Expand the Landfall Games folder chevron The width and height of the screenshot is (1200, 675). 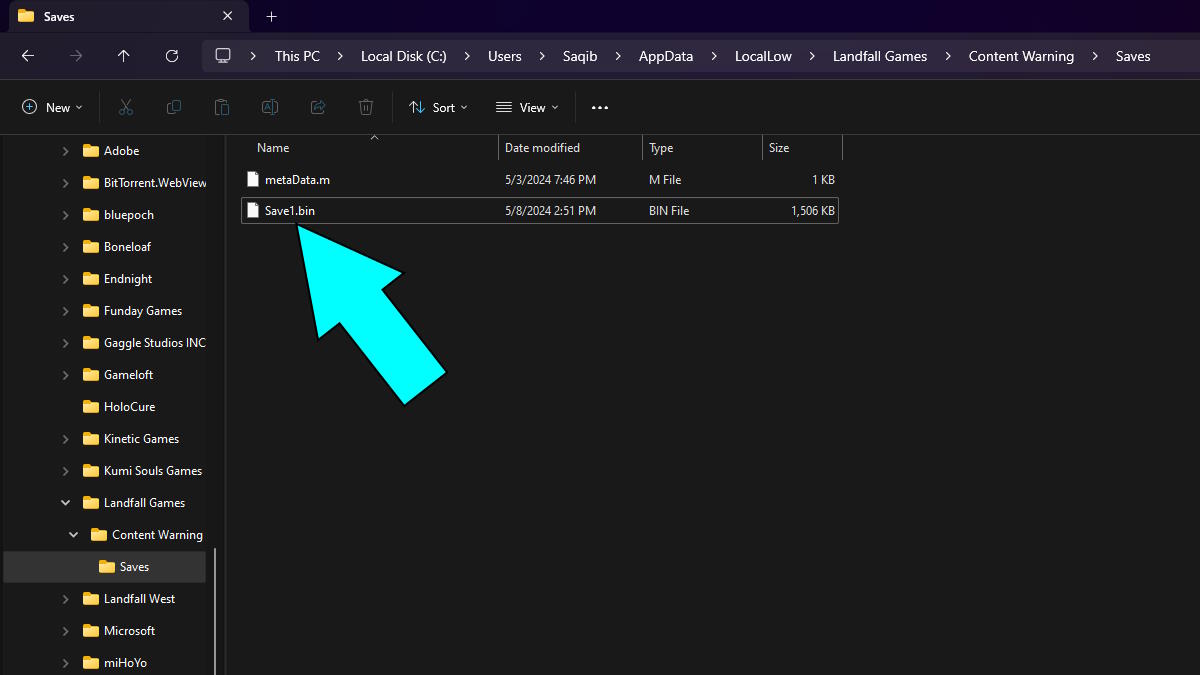(x=65, y=502)
